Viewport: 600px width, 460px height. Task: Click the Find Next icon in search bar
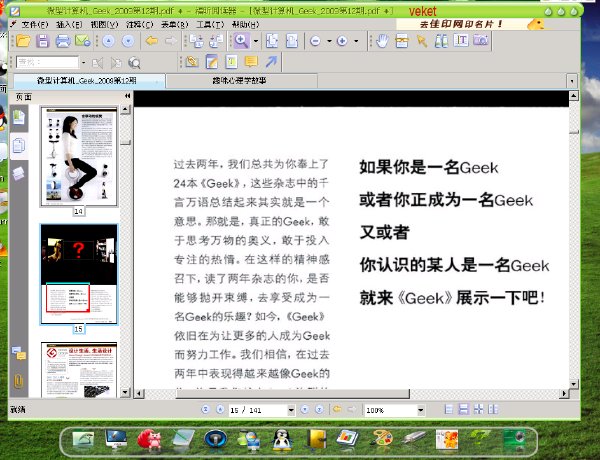pyautogui.click(x=116, y=63)
